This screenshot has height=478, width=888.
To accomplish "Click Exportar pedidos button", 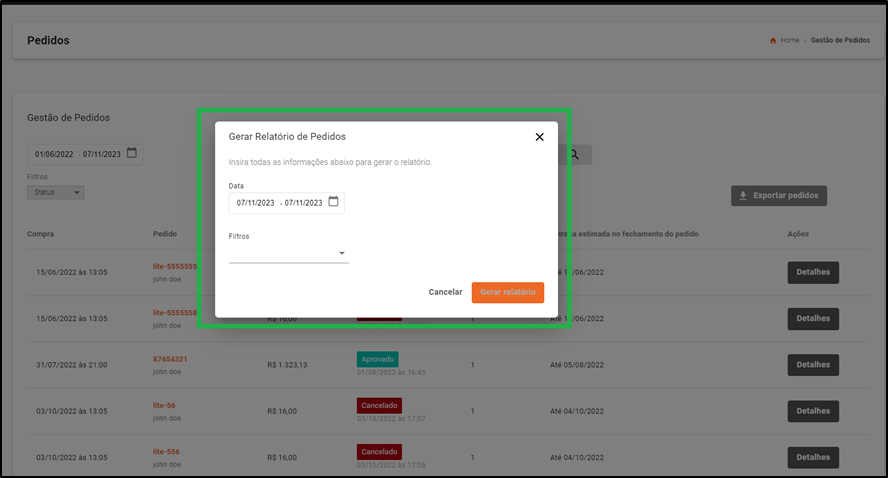I will pos(779,195).
